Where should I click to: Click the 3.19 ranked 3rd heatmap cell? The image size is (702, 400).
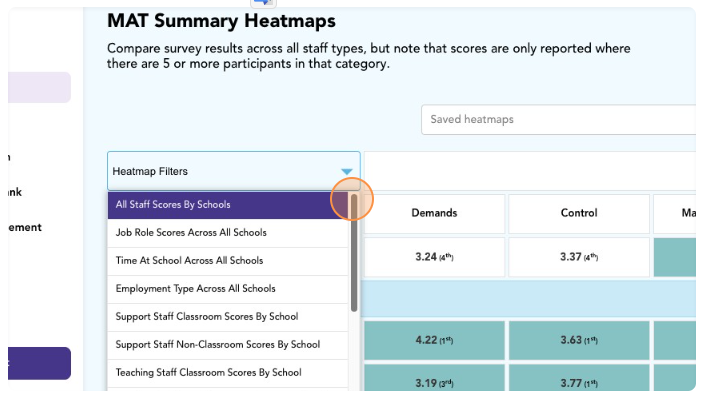tap(434, 382)
